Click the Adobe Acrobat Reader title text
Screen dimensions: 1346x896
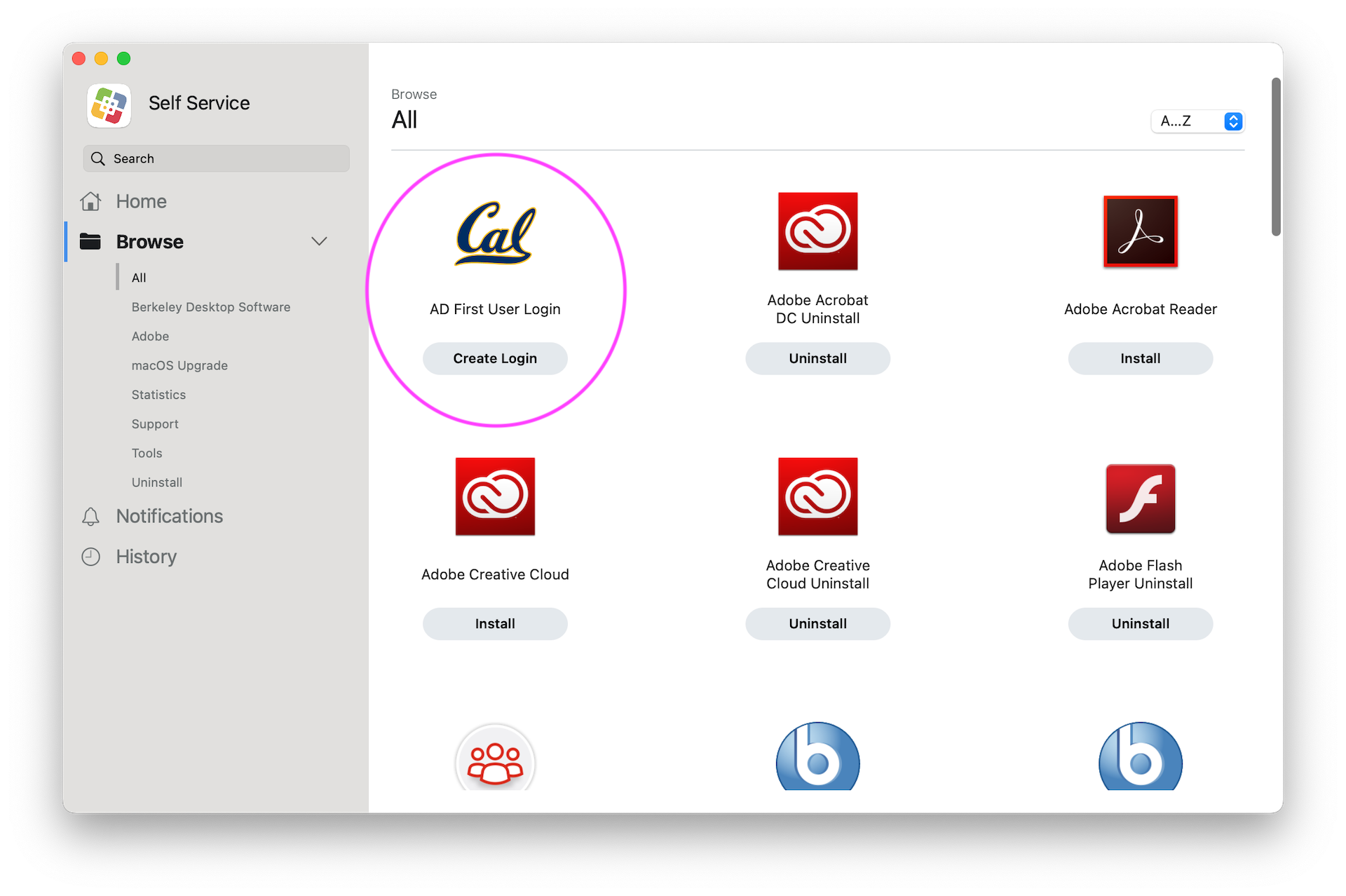pos(1141,309)
